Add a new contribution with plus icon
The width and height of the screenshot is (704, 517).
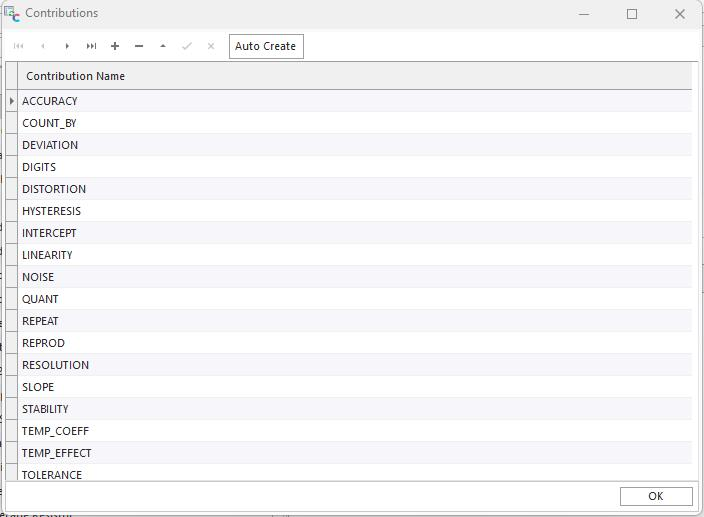(115, 46)
